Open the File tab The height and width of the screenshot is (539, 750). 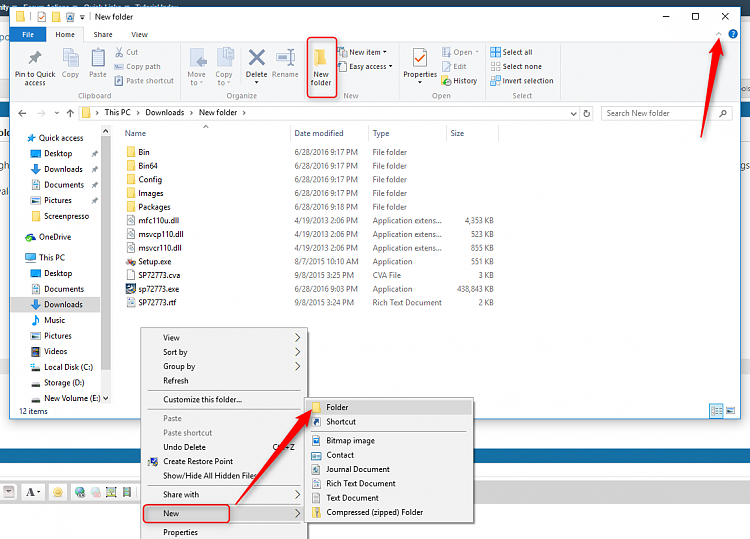(28, 34)
